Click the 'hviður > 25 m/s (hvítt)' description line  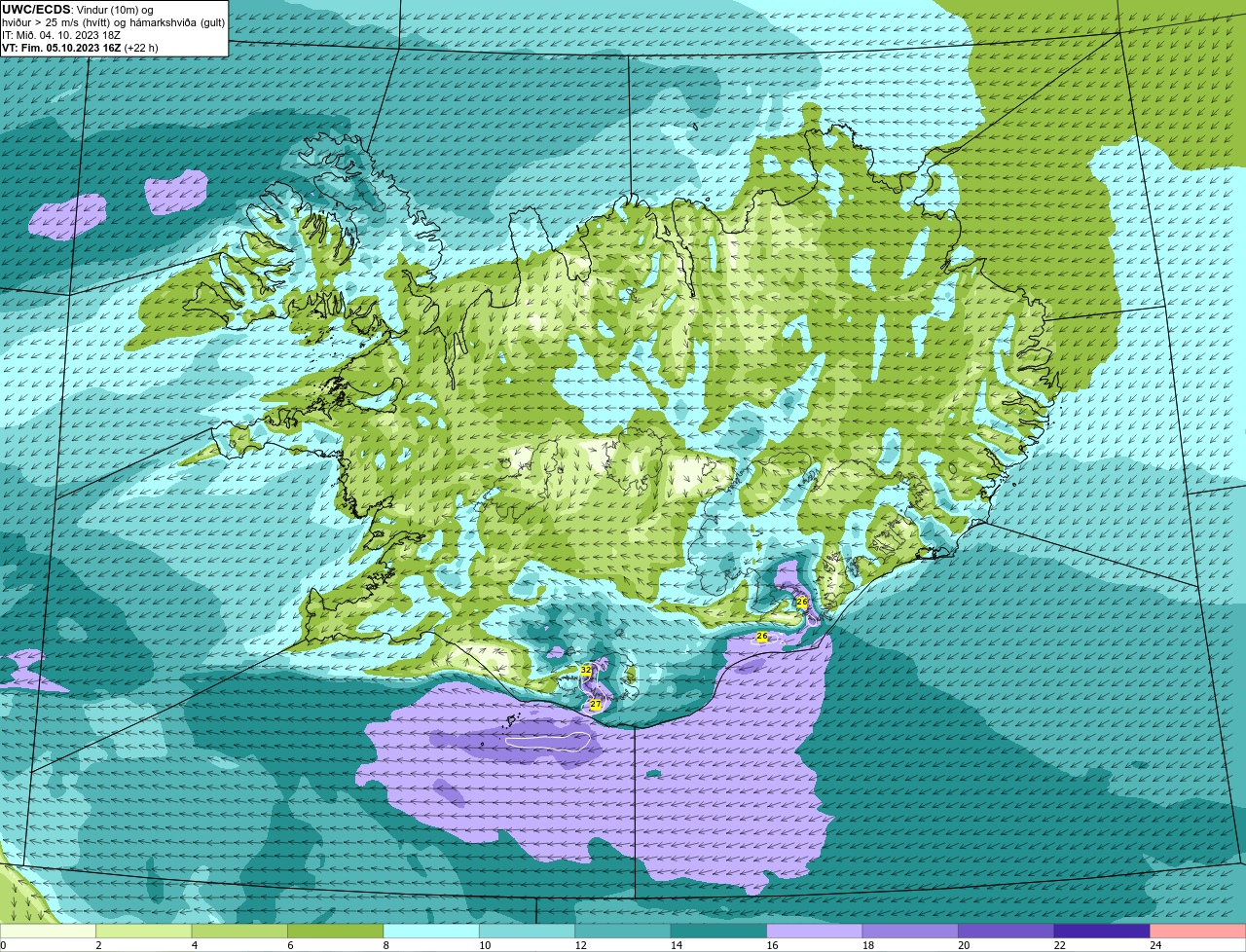(x=113, y=22)
